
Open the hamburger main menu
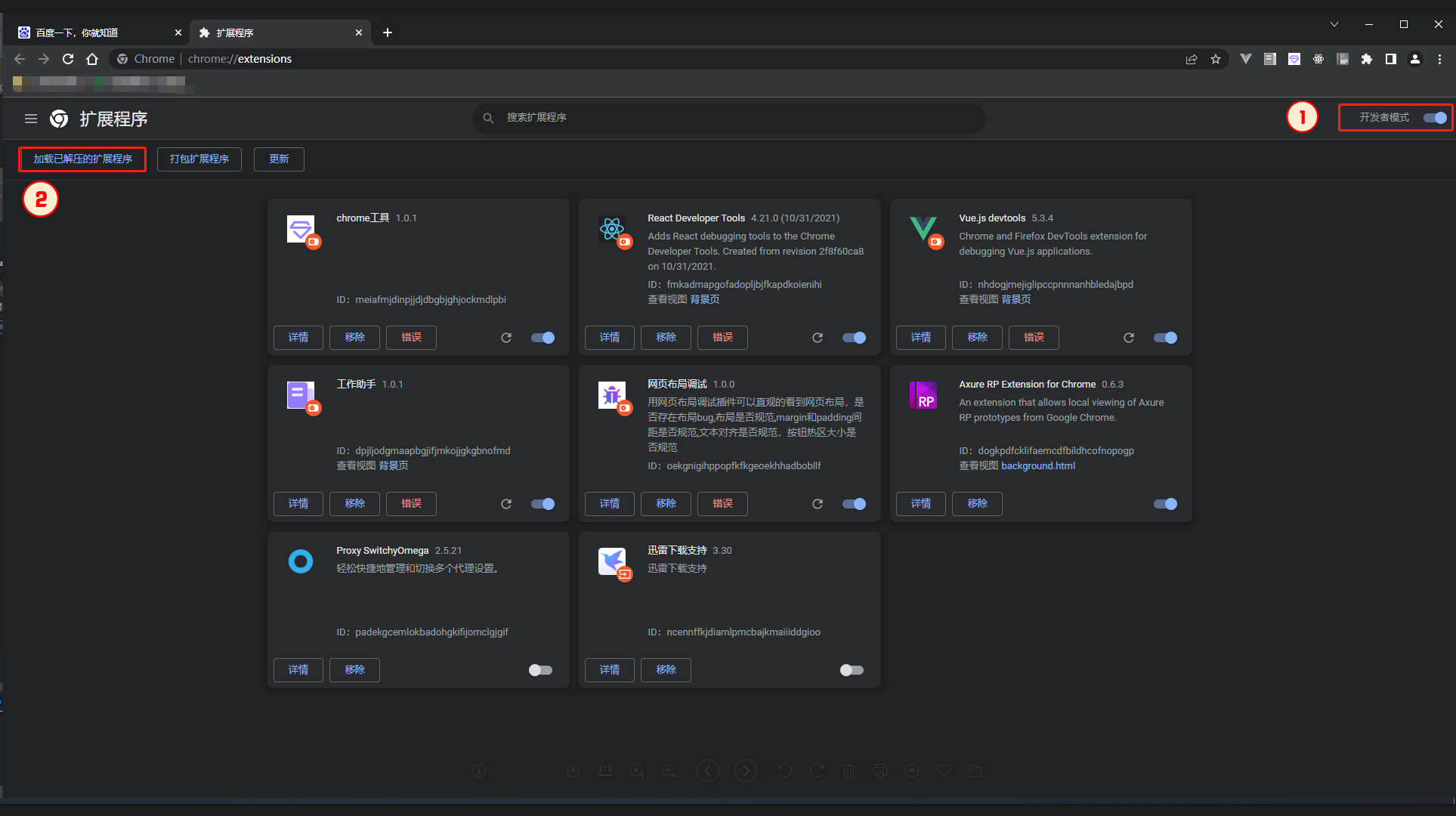coord(31,119)
